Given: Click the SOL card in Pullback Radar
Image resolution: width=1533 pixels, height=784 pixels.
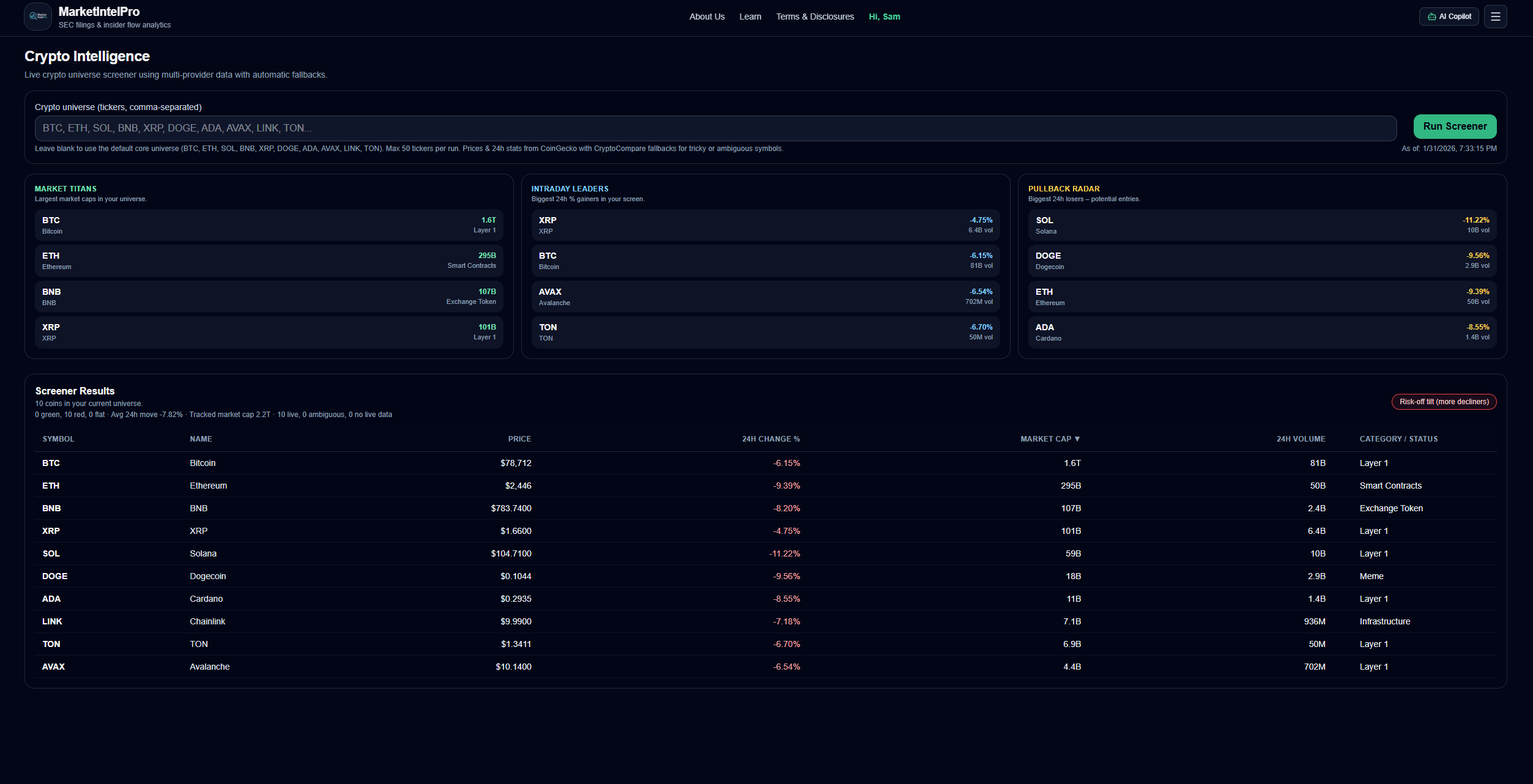Looking at the screenshot, I should pyautogui.click(x=1261, y=224).
